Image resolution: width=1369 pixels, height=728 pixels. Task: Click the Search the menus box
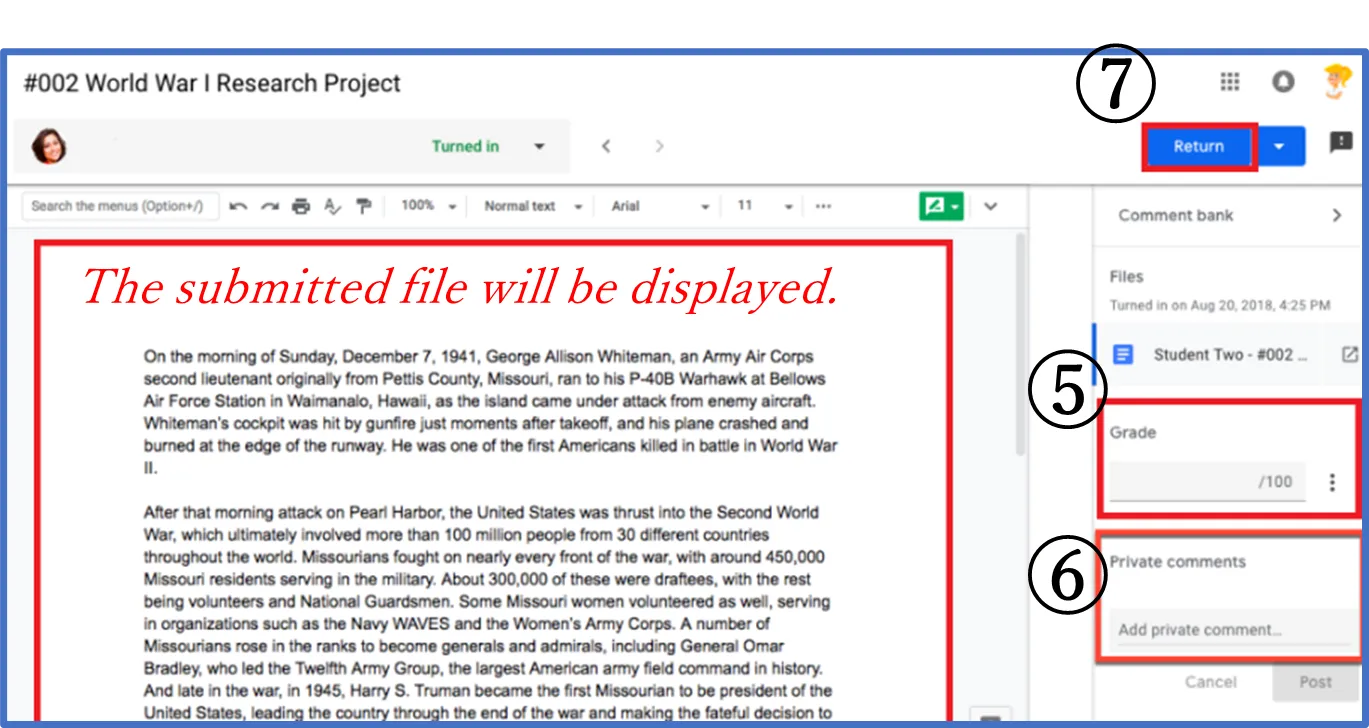click(120, 206)
